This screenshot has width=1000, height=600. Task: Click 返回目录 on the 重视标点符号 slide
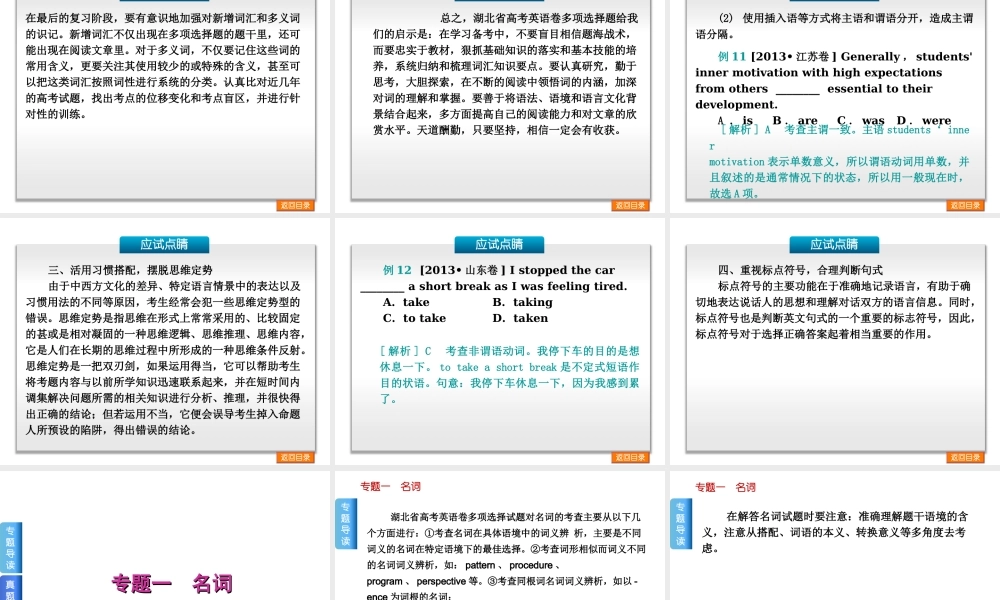point(965,457)
